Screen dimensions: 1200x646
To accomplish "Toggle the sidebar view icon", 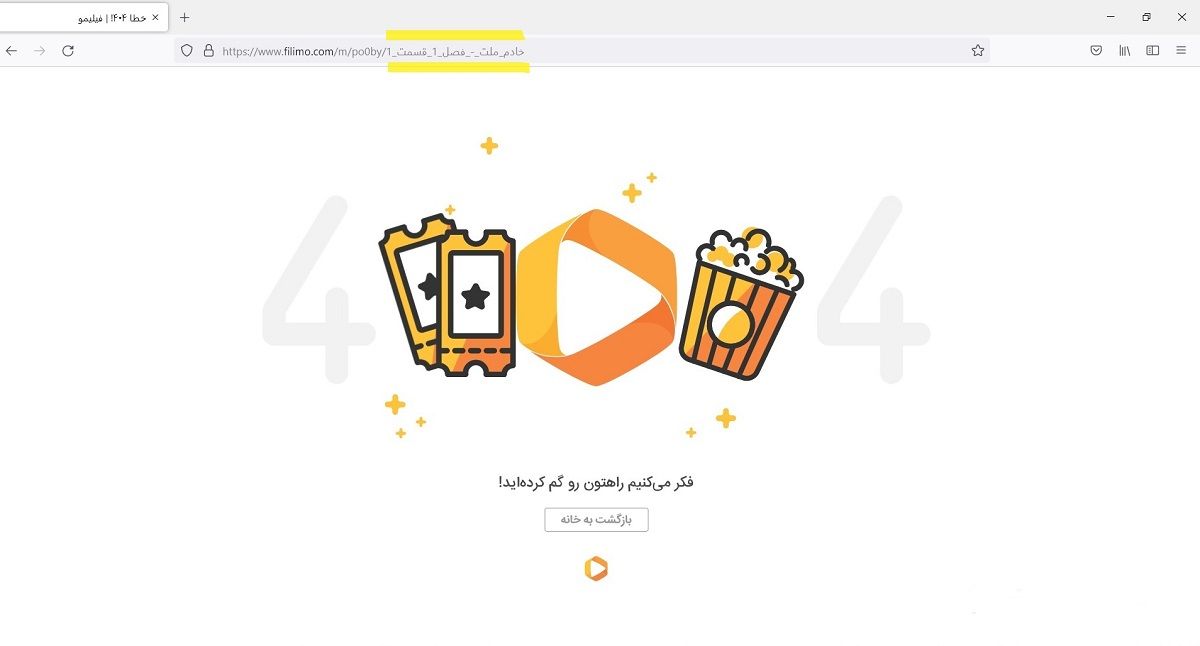I will point(1153,50).
